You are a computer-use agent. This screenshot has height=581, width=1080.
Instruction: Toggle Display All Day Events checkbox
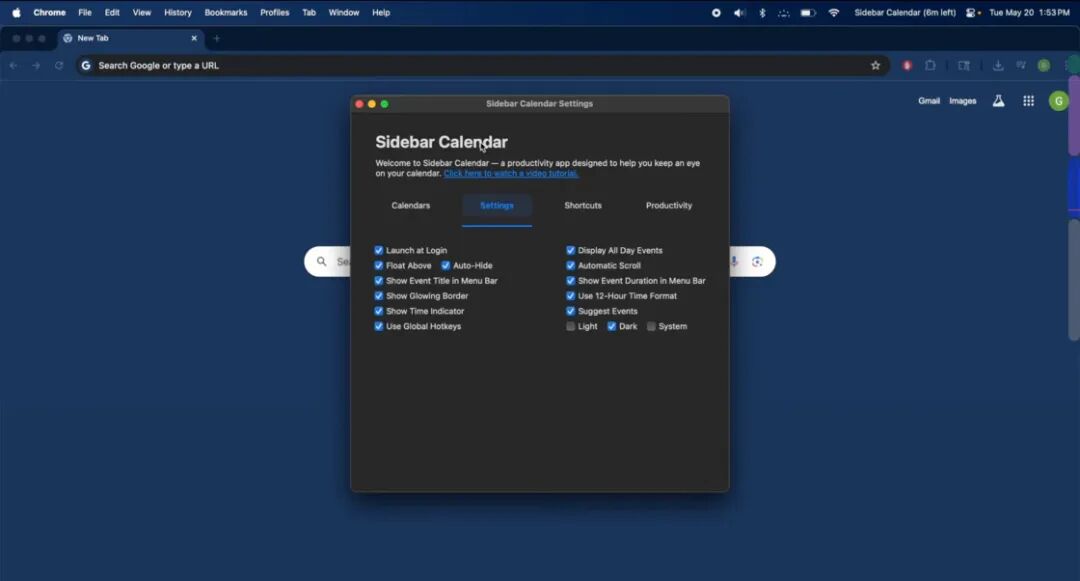570,251
